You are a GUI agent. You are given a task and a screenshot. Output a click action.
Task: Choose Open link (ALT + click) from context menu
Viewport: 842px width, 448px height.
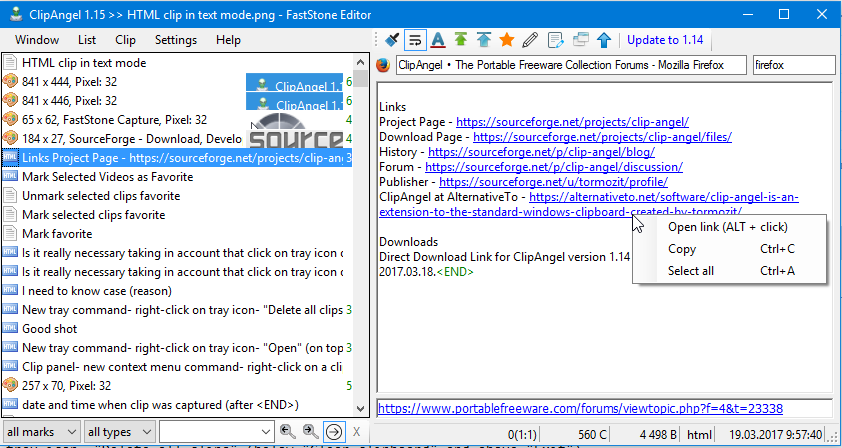[729, 227]
